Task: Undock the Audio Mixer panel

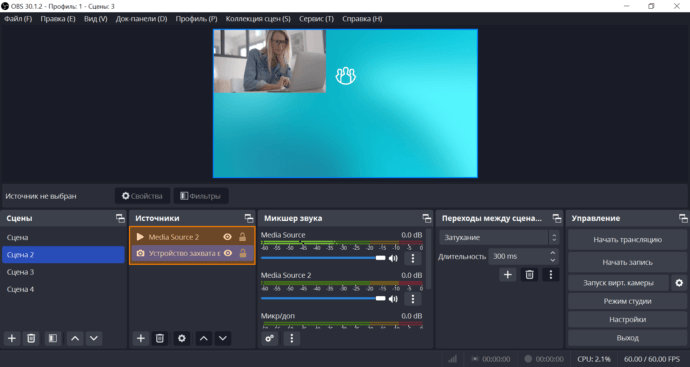Action: (427, 218)
